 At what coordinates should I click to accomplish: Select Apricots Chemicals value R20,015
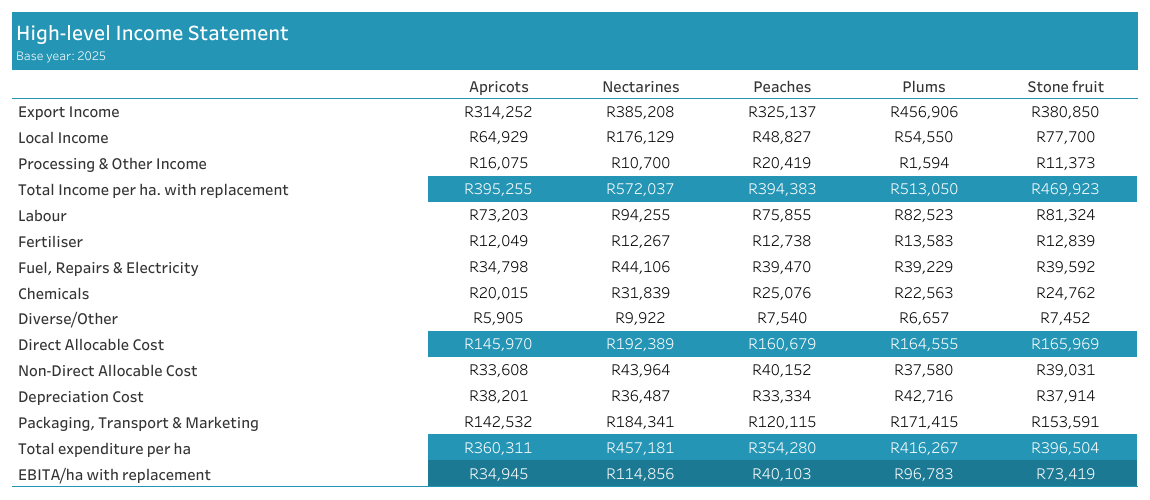(x=498, y=293)
